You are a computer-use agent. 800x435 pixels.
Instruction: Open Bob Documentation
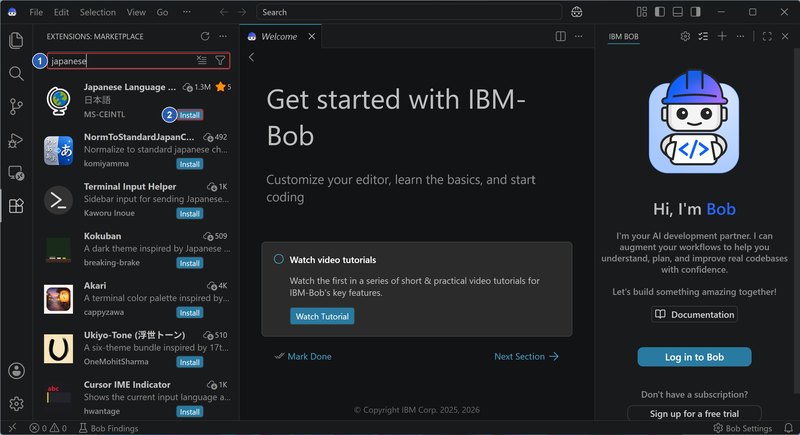[x=694, y=314]
